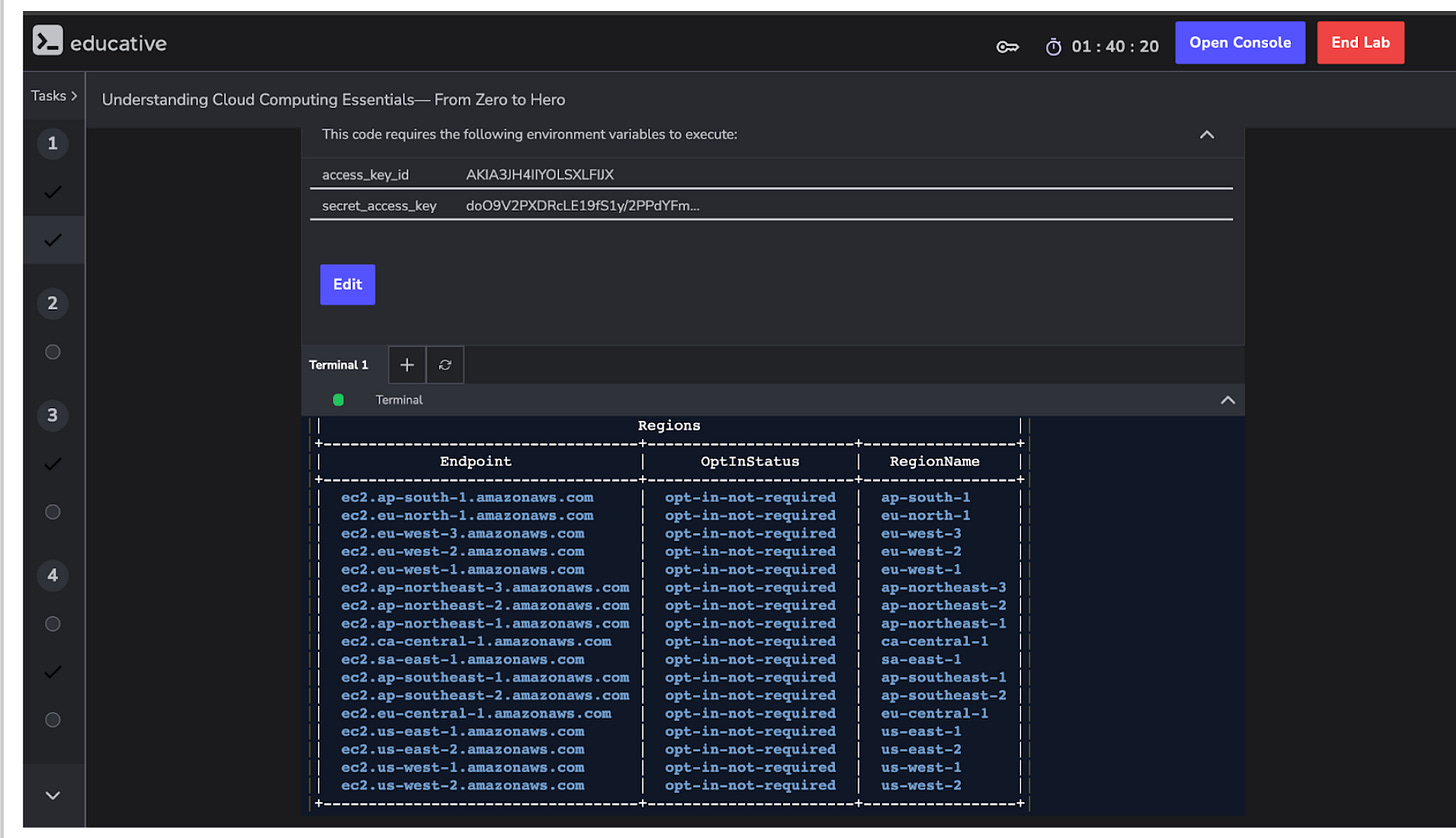Viewport: 1456px width, 838px height.
Task: Click the Endpoint column header
Action: pos(475,462)
